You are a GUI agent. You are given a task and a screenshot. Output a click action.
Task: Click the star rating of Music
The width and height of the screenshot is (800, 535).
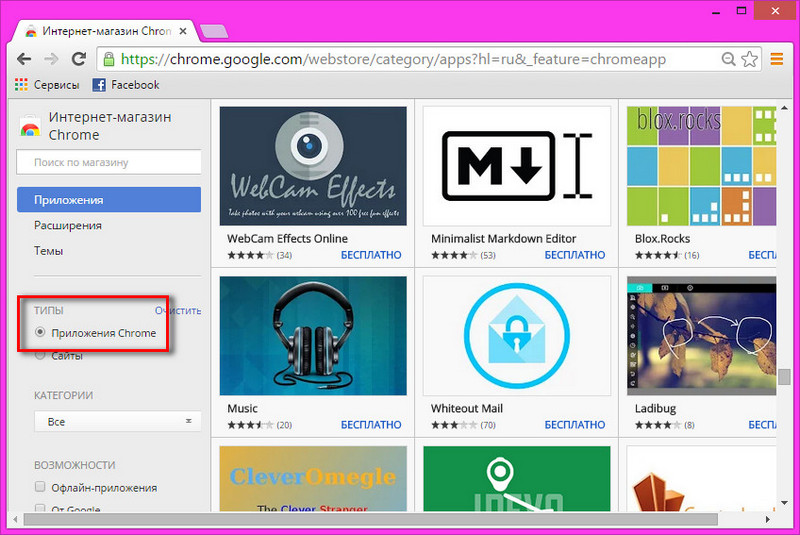[251, 425]
